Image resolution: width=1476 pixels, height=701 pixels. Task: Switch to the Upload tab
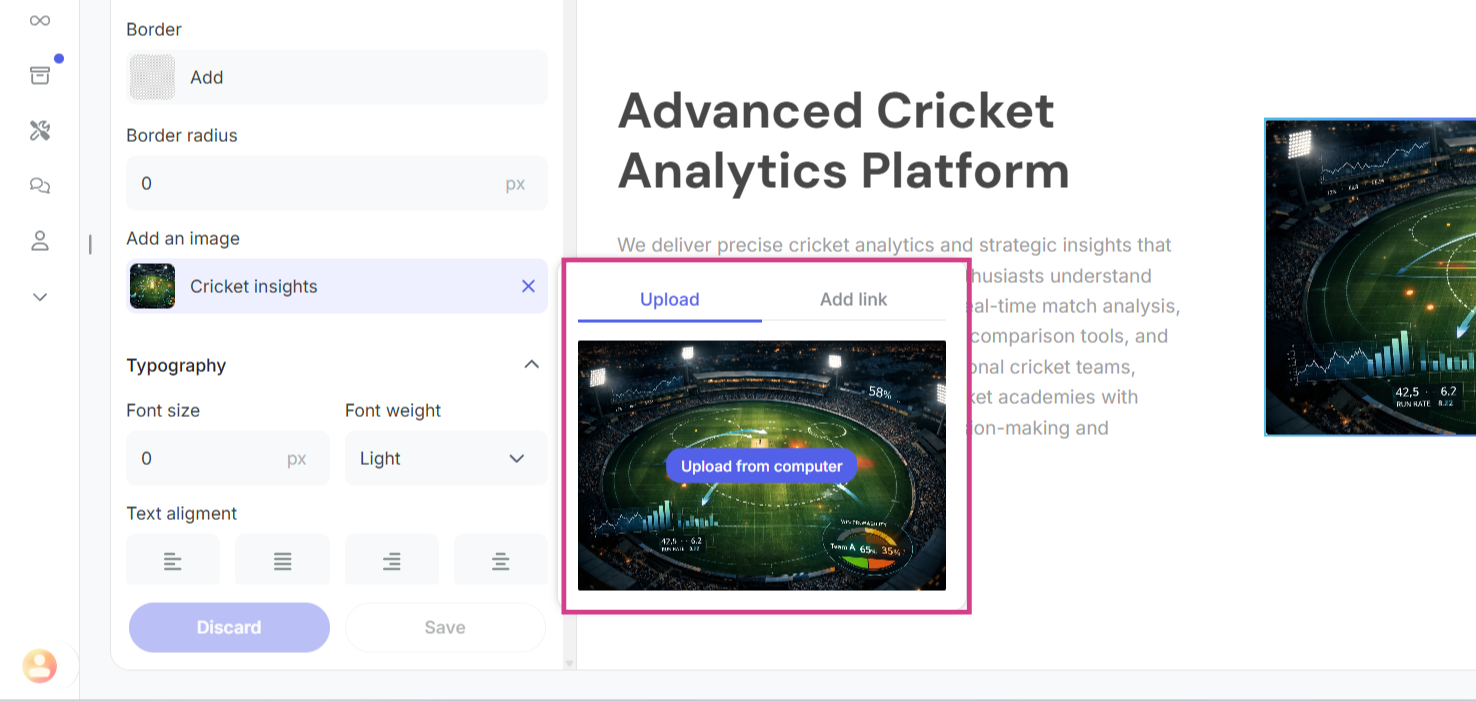click(x=669, y=299)
